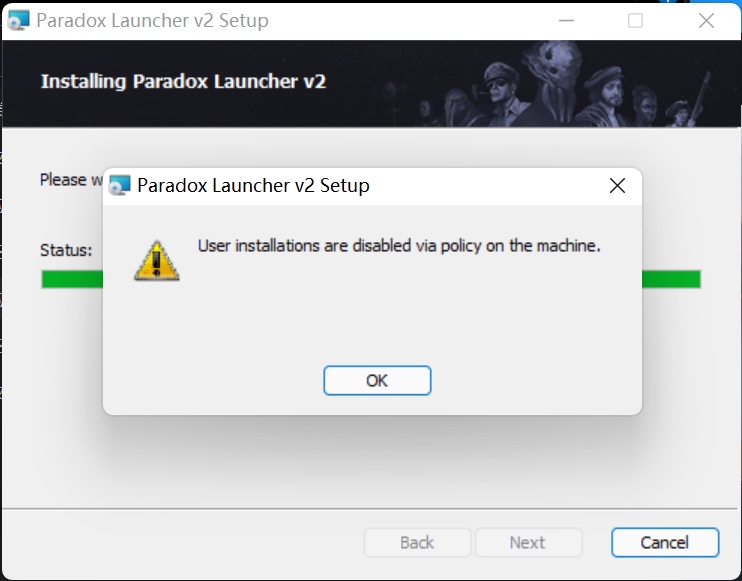742x581 pixels.
Task: Click the installer icon in dialog title bar
Action: (x=119, y=185)
